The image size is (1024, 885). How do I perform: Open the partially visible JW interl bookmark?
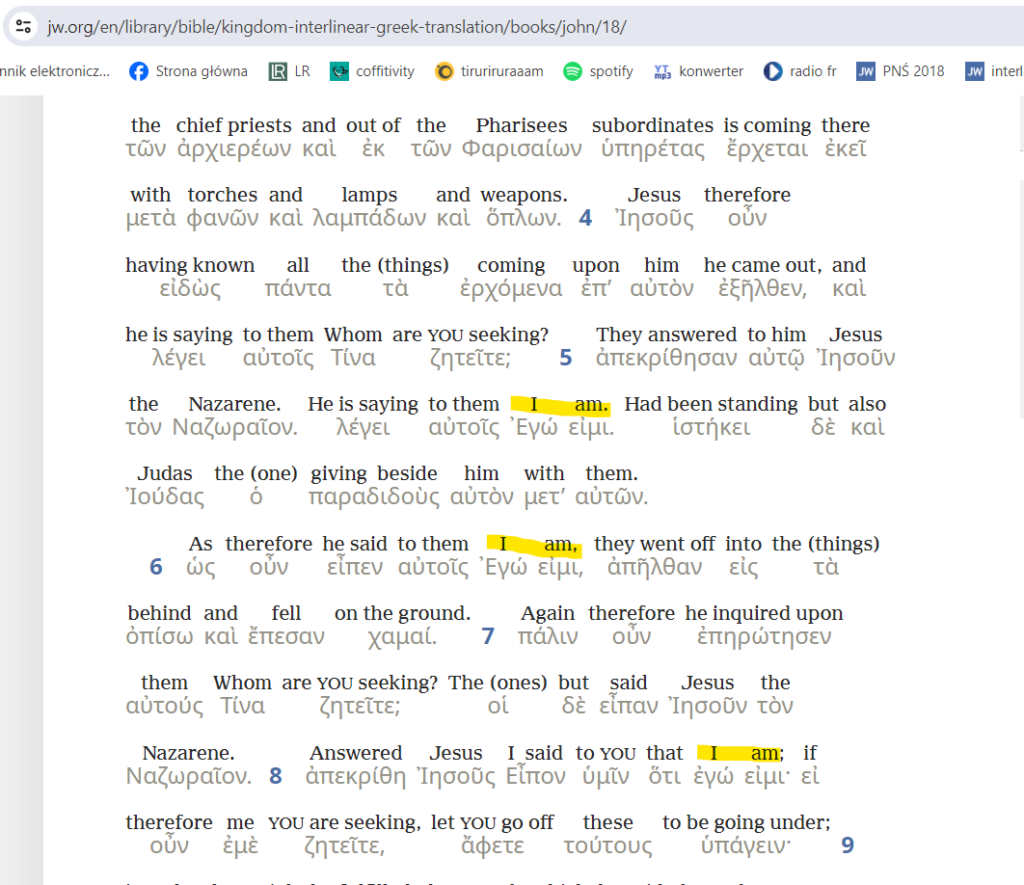(x=993, y=71)
